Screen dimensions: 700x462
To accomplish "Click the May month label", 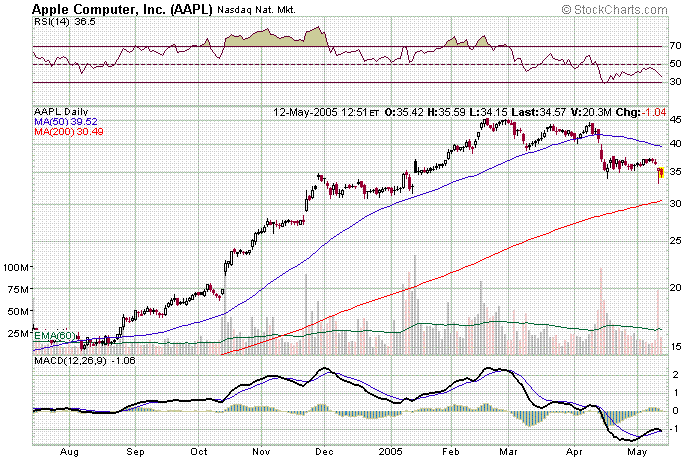I will [x=637, y=452].
